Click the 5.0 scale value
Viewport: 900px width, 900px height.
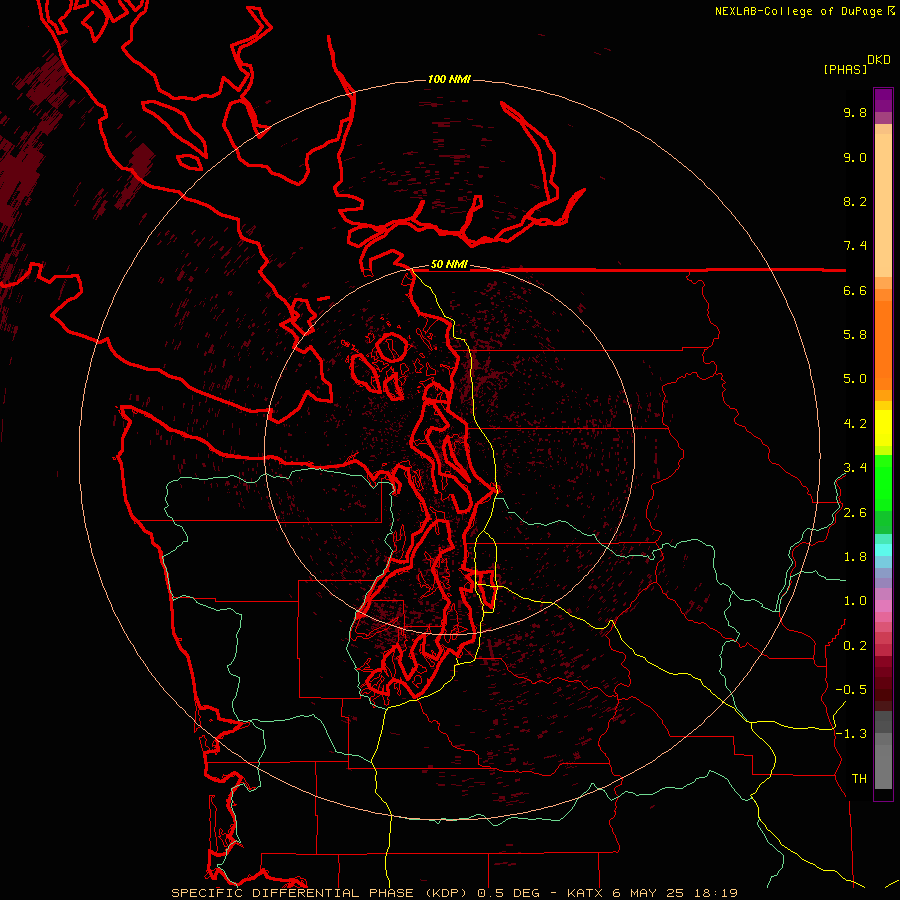pyautogui.click(x=855, y=379)
